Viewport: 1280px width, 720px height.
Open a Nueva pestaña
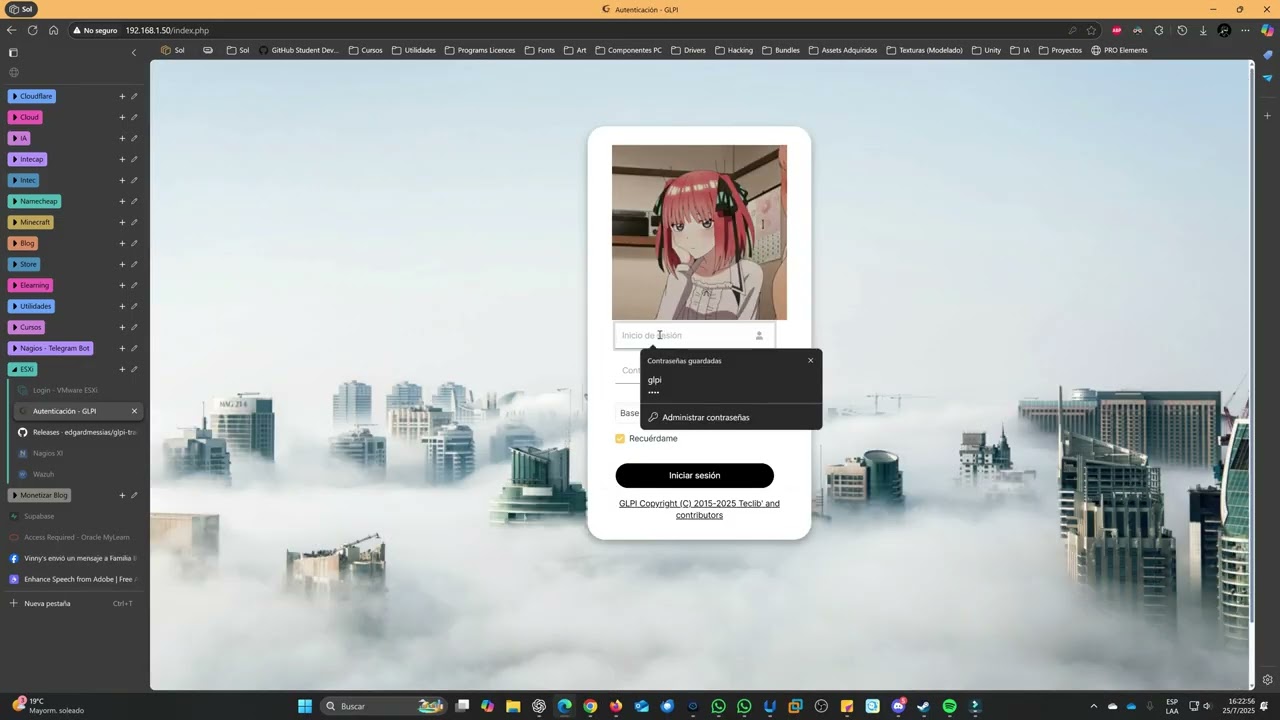click(74, 603)
